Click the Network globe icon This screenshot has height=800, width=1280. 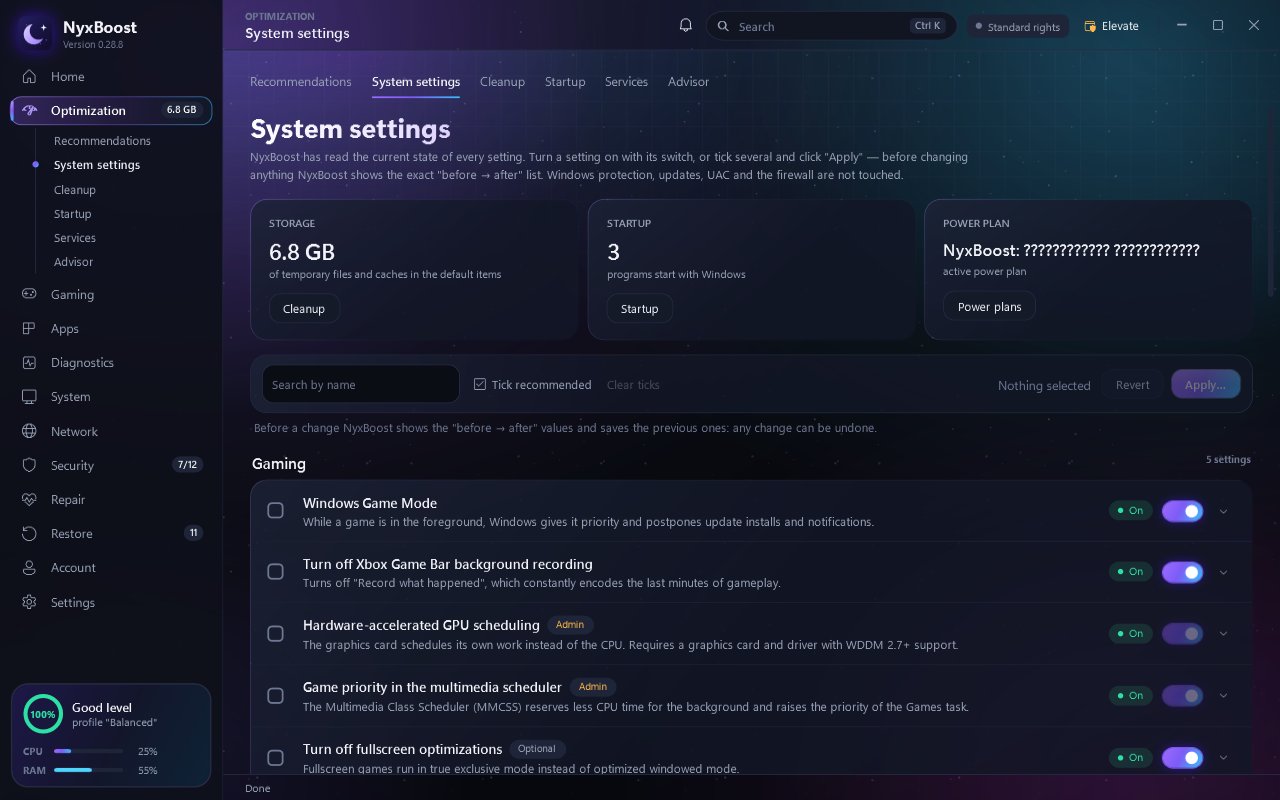[30, 432]
